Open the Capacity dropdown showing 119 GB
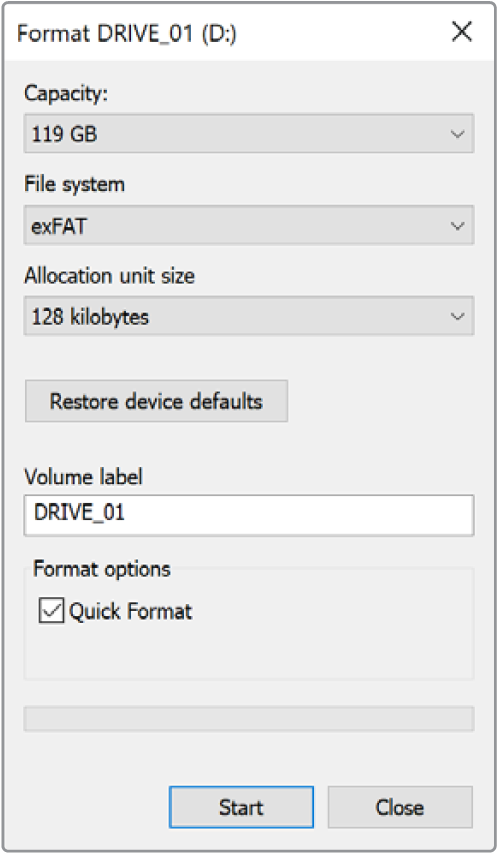Image resolution: width=498 pixels, height=856 pixels. tap(249, 134)
